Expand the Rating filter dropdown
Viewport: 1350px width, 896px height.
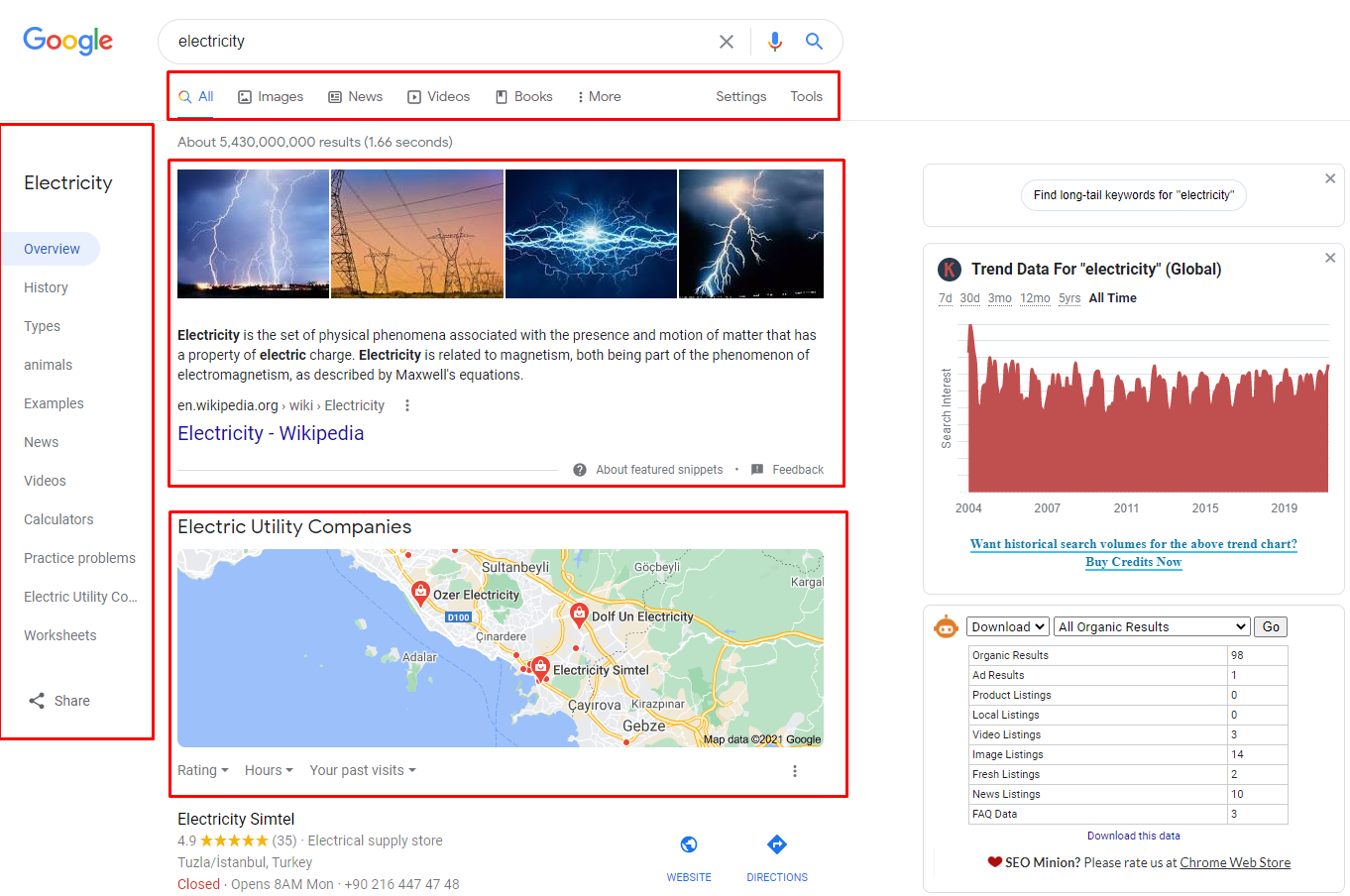pyautogui.click(x=203, y=770)
